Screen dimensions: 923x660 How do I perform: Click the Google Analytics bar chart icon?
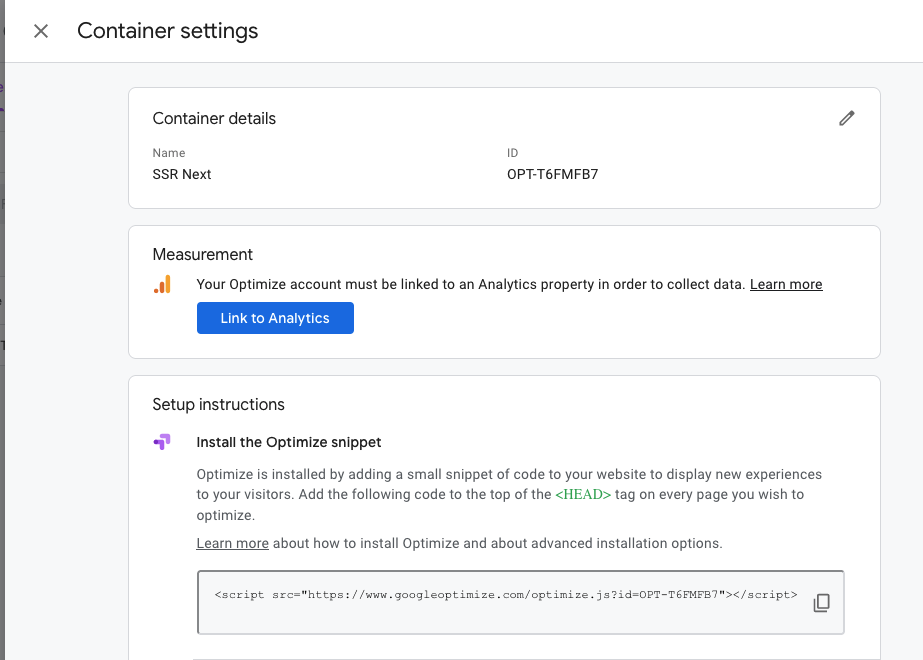(162, 284)
